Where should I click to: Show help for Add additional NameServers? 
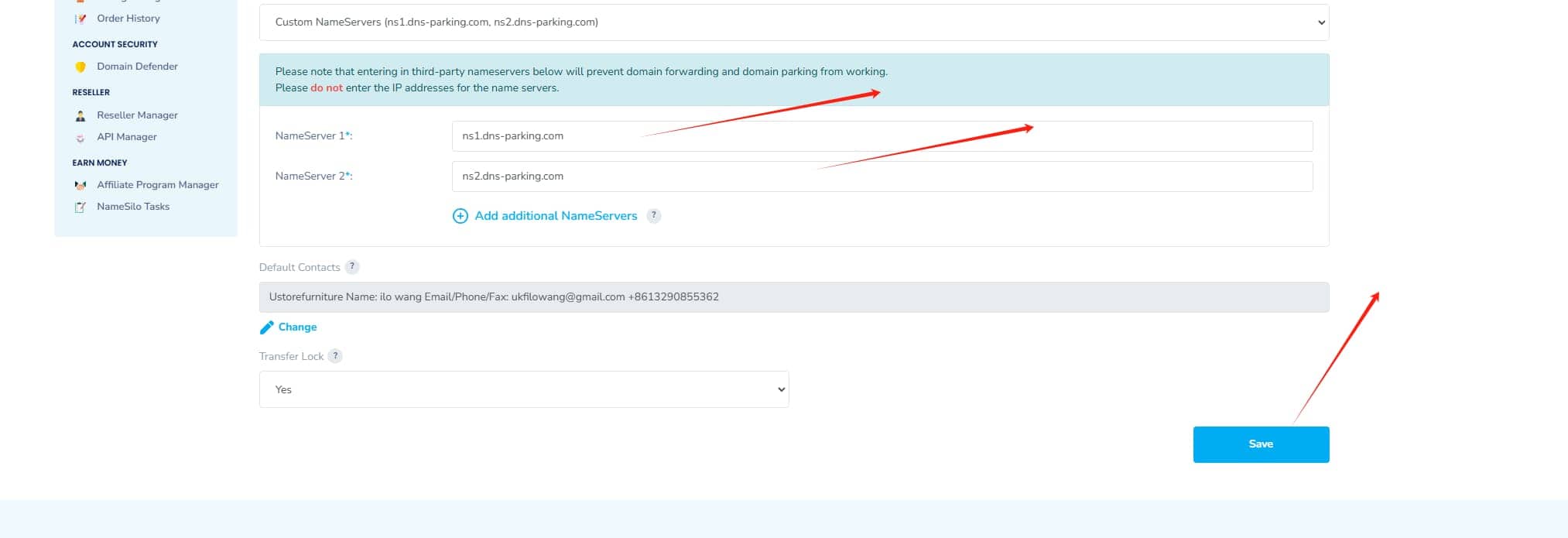pos(654,216)
